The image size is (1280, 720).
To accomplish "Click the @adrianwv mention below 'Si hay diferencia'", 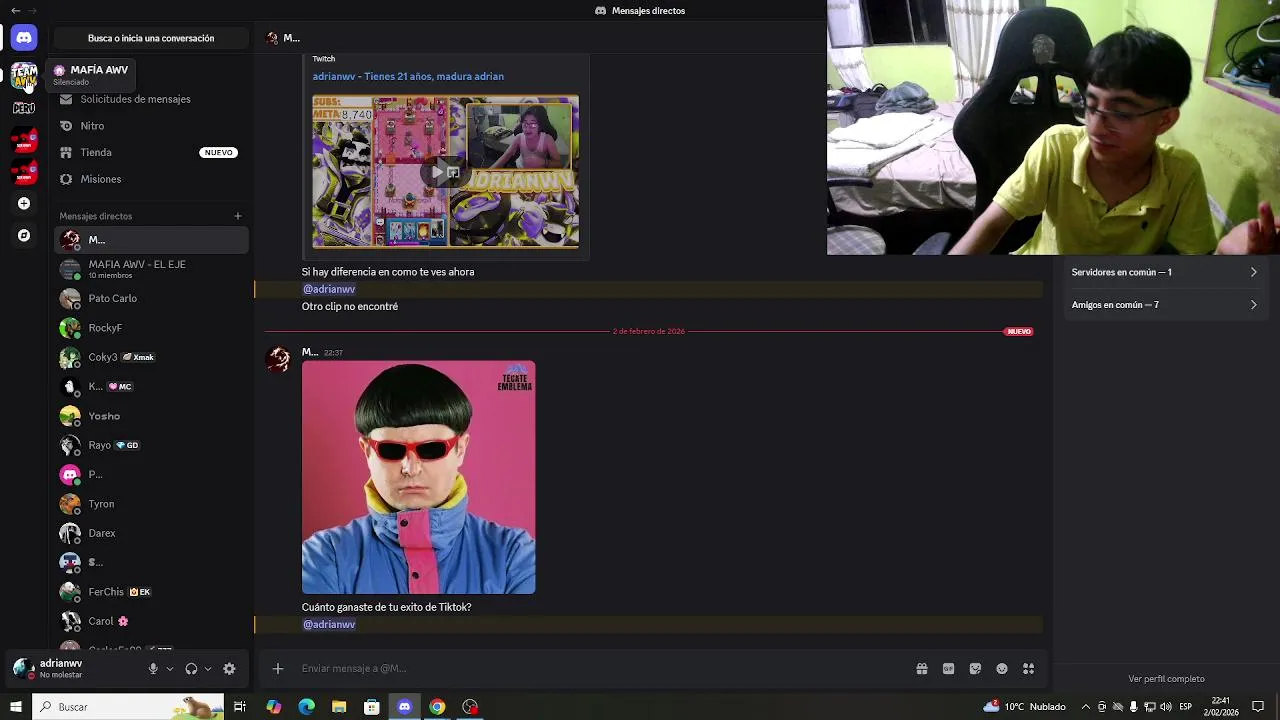I will pos(329,289).
